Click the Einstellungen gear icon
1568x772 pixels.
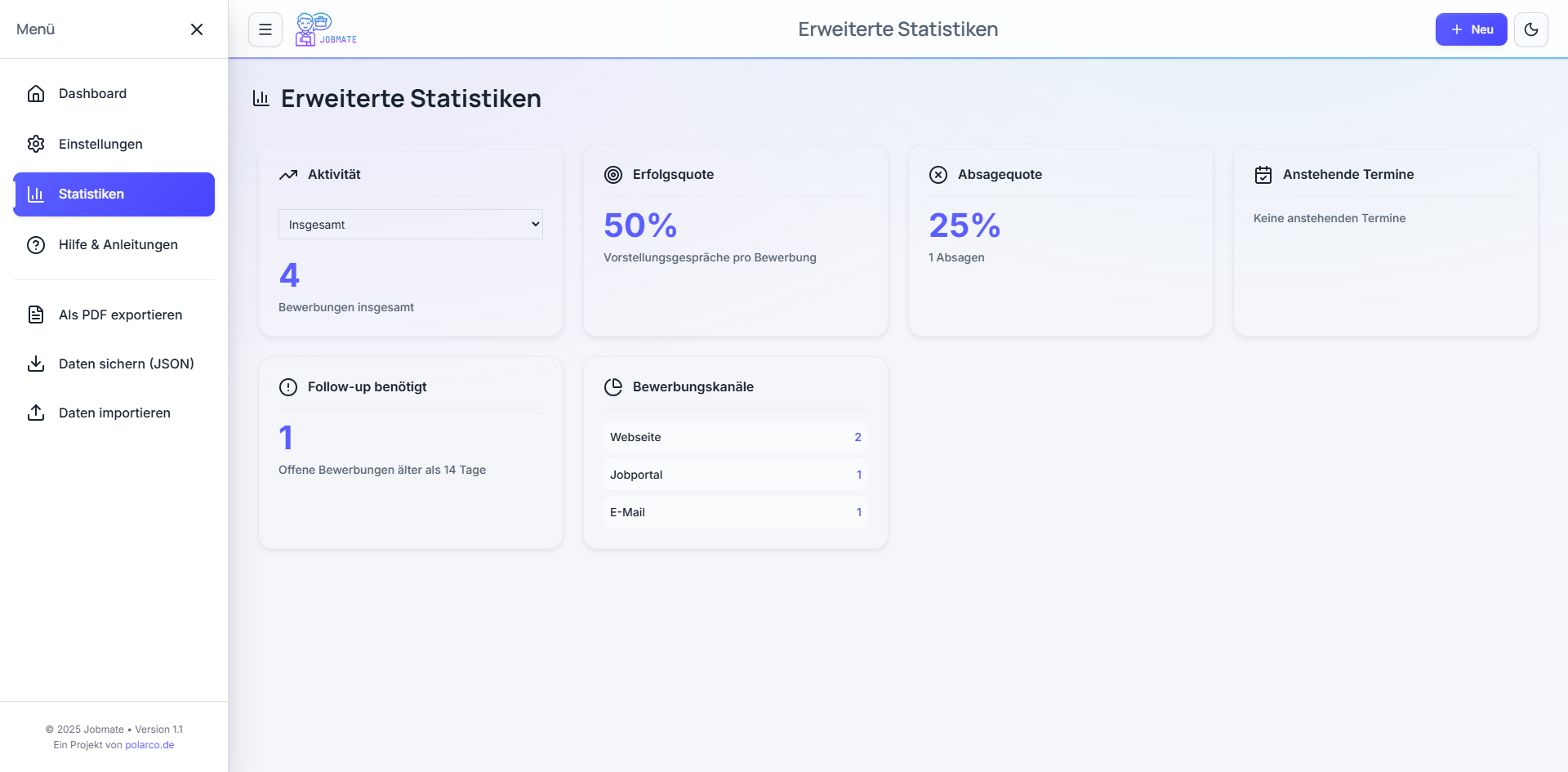click(36, 144)
